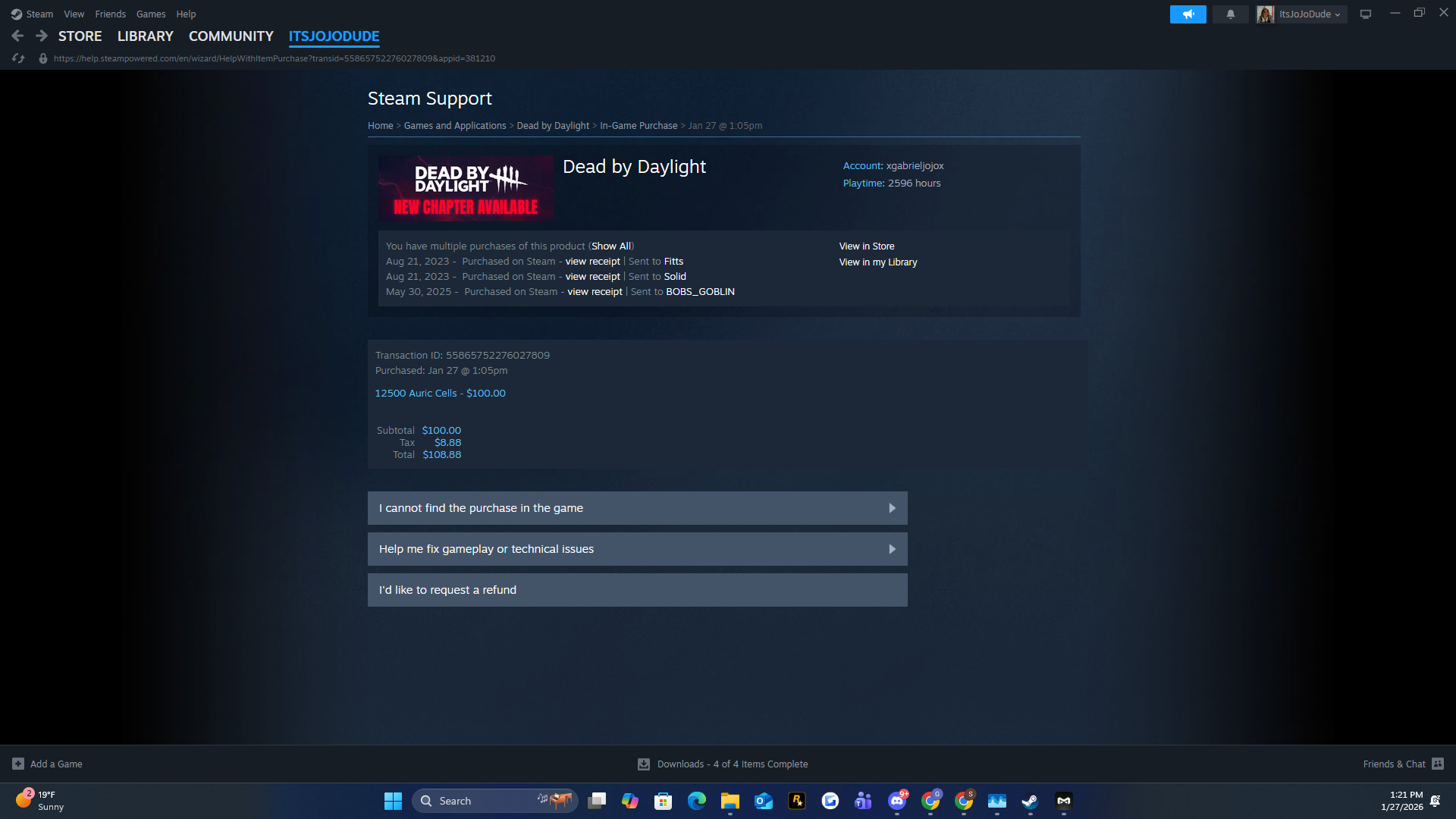Click Show All purchases link
Viewport: 1456px width, 819px height.
(x=611, y=246)
